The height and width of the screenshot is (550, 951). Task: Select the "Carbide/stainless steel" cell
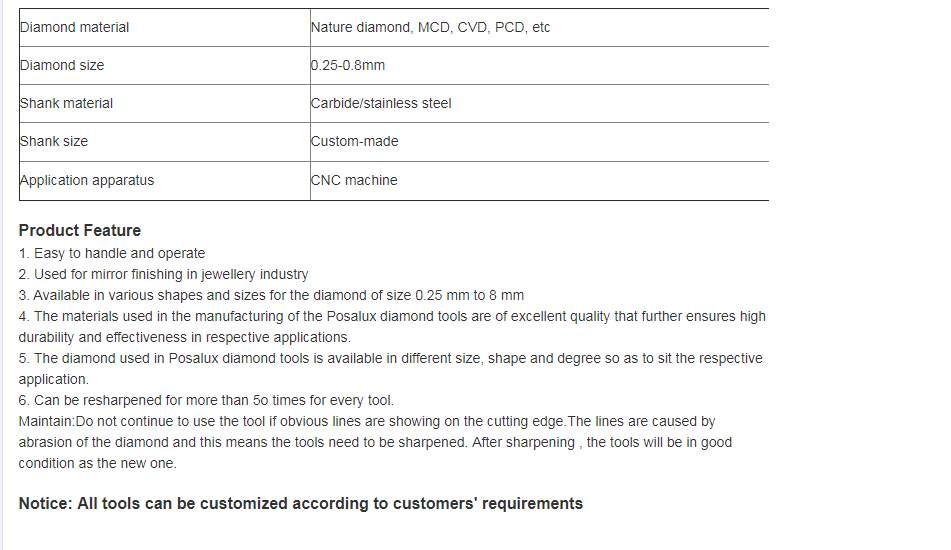[x=539, y=104]
